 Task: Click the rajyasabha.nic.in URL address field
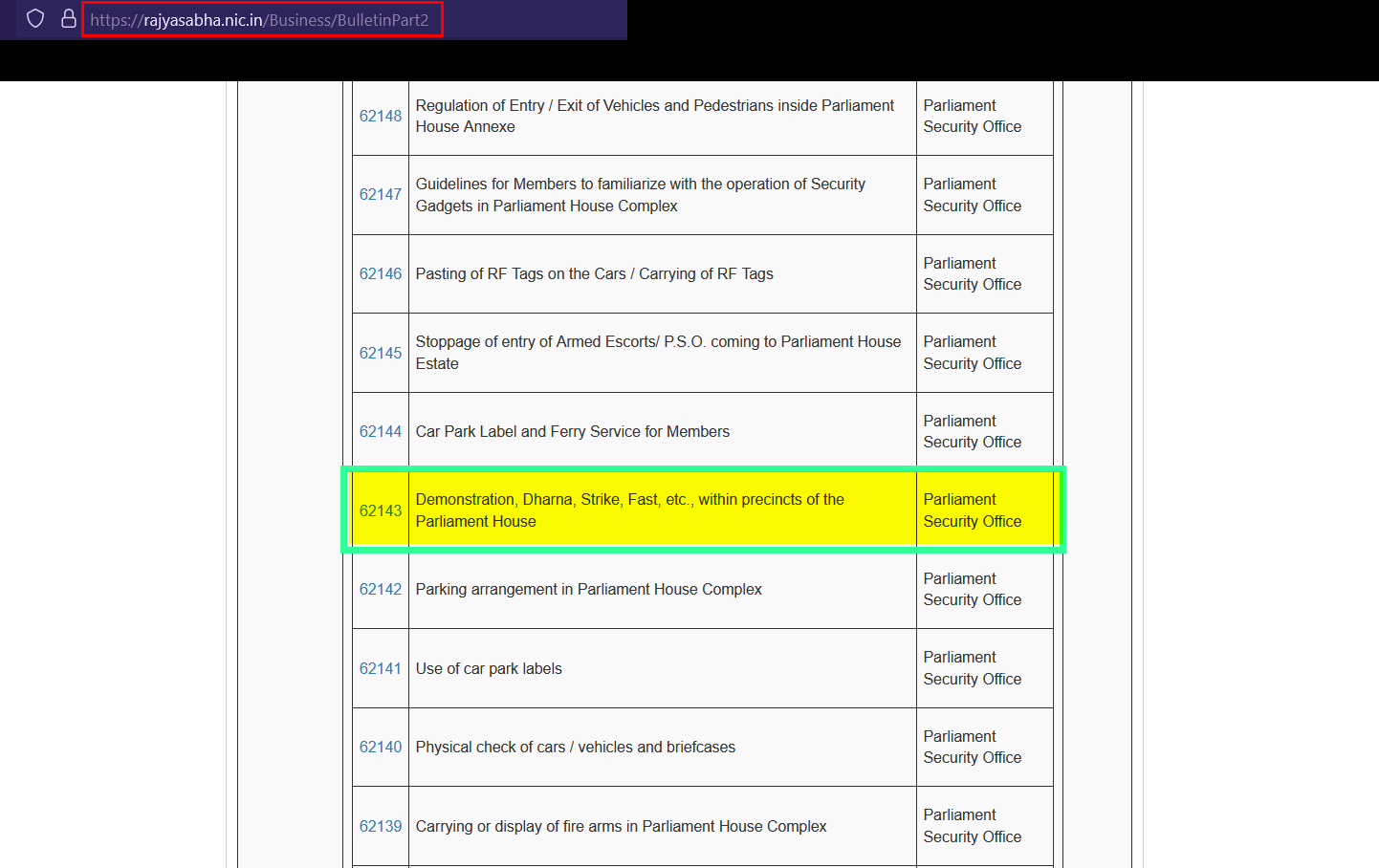262,20
